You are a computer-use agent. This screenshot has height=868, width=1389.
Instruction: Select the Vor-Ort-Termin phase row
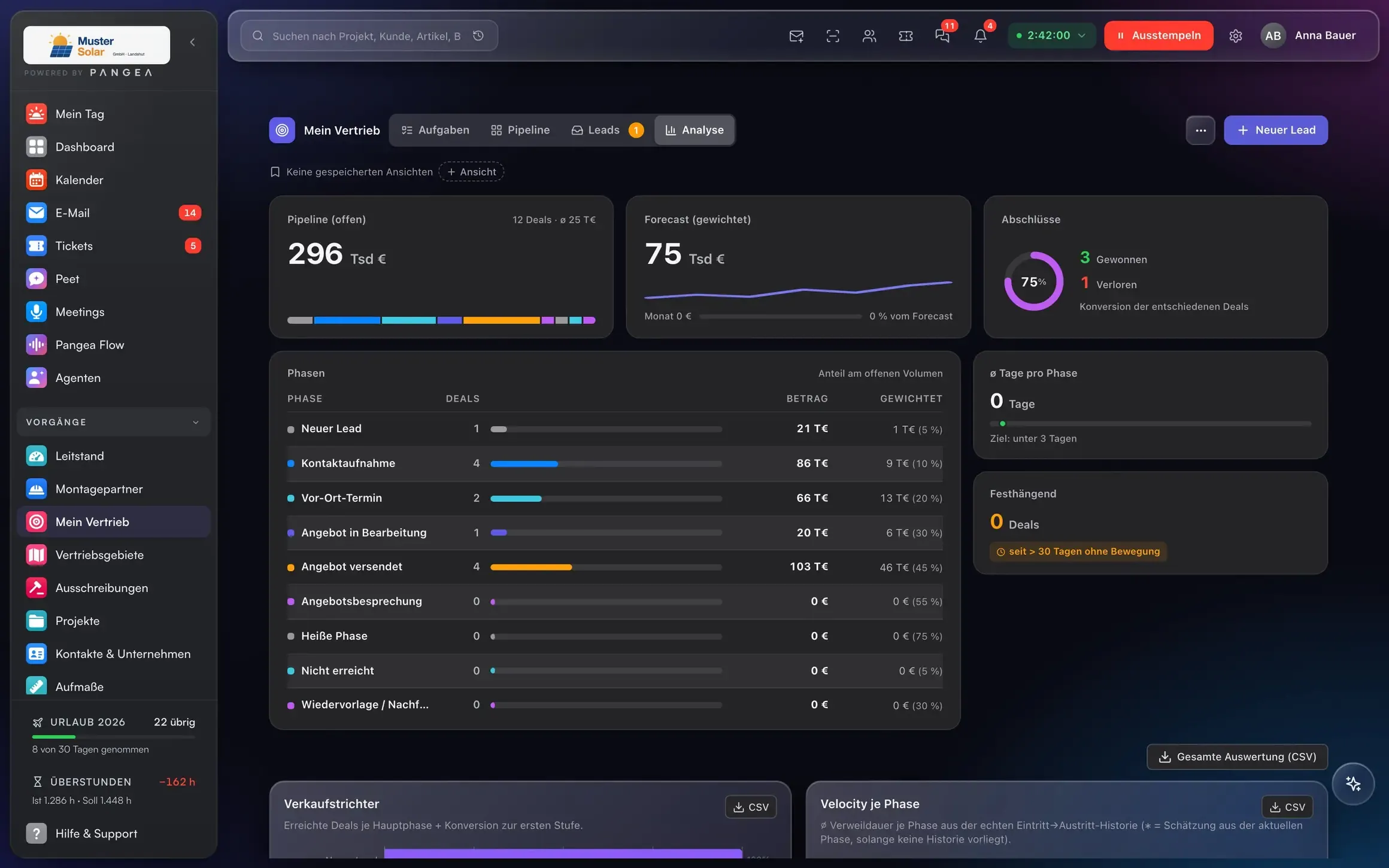615,498
